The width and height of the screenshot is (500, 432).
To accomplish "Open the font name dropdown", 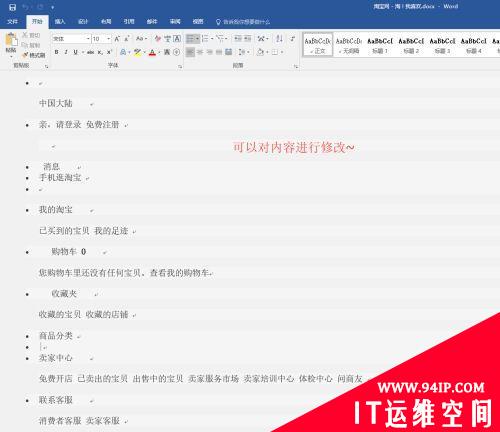I will click(88, 39).
